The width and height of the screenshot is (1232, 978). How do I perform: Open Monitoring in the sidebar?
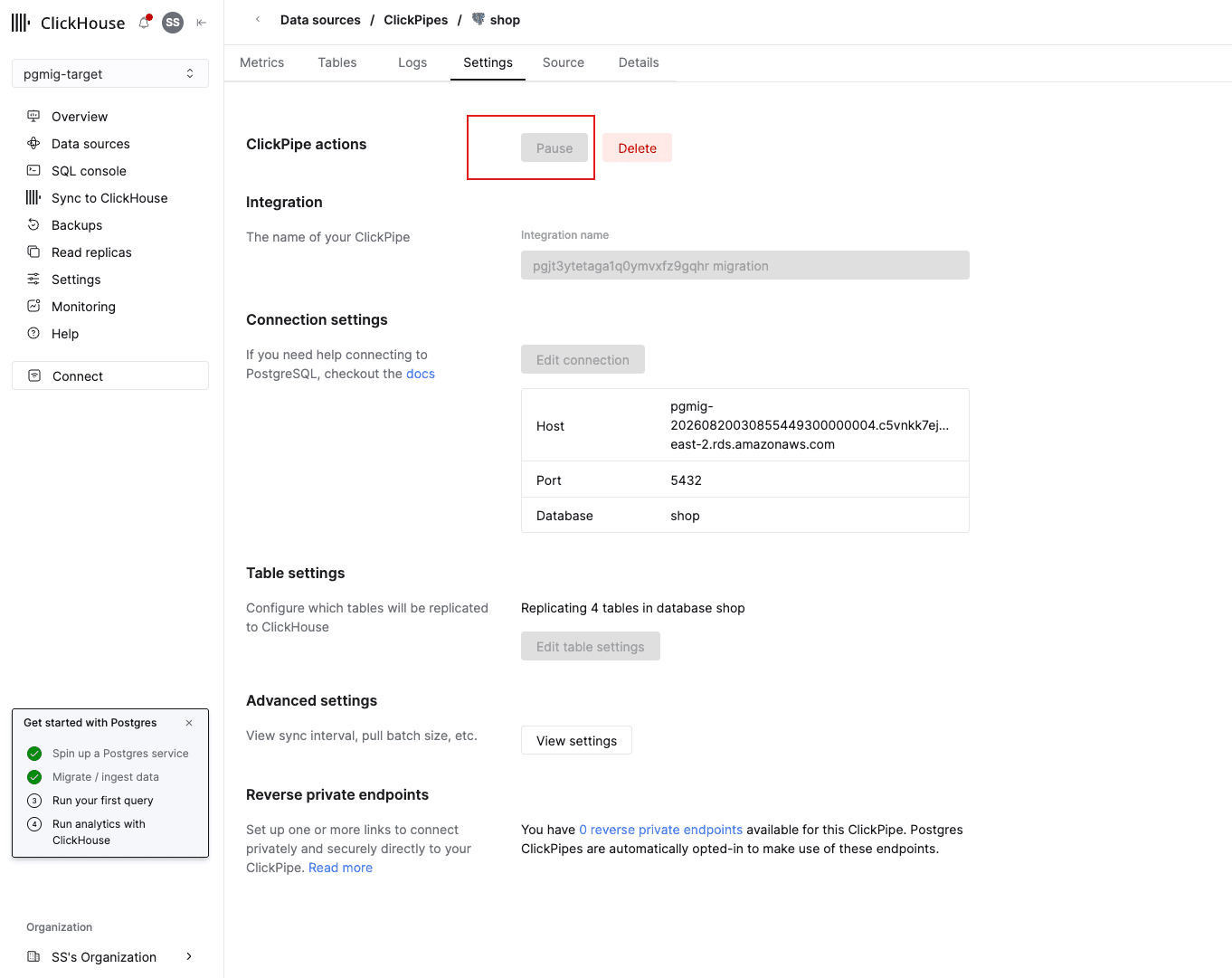tap(83, 307)
